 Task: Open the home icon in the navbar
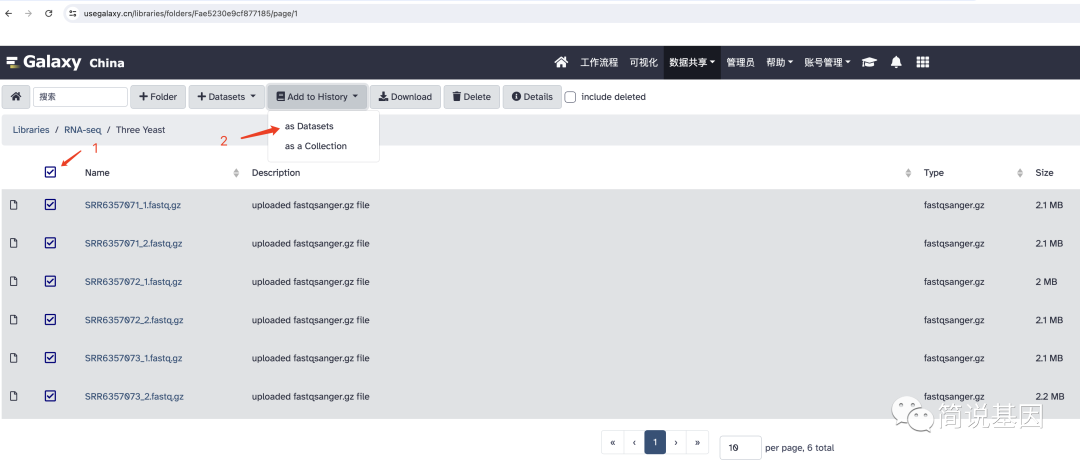pyautogui.click(x=561, y=62)
